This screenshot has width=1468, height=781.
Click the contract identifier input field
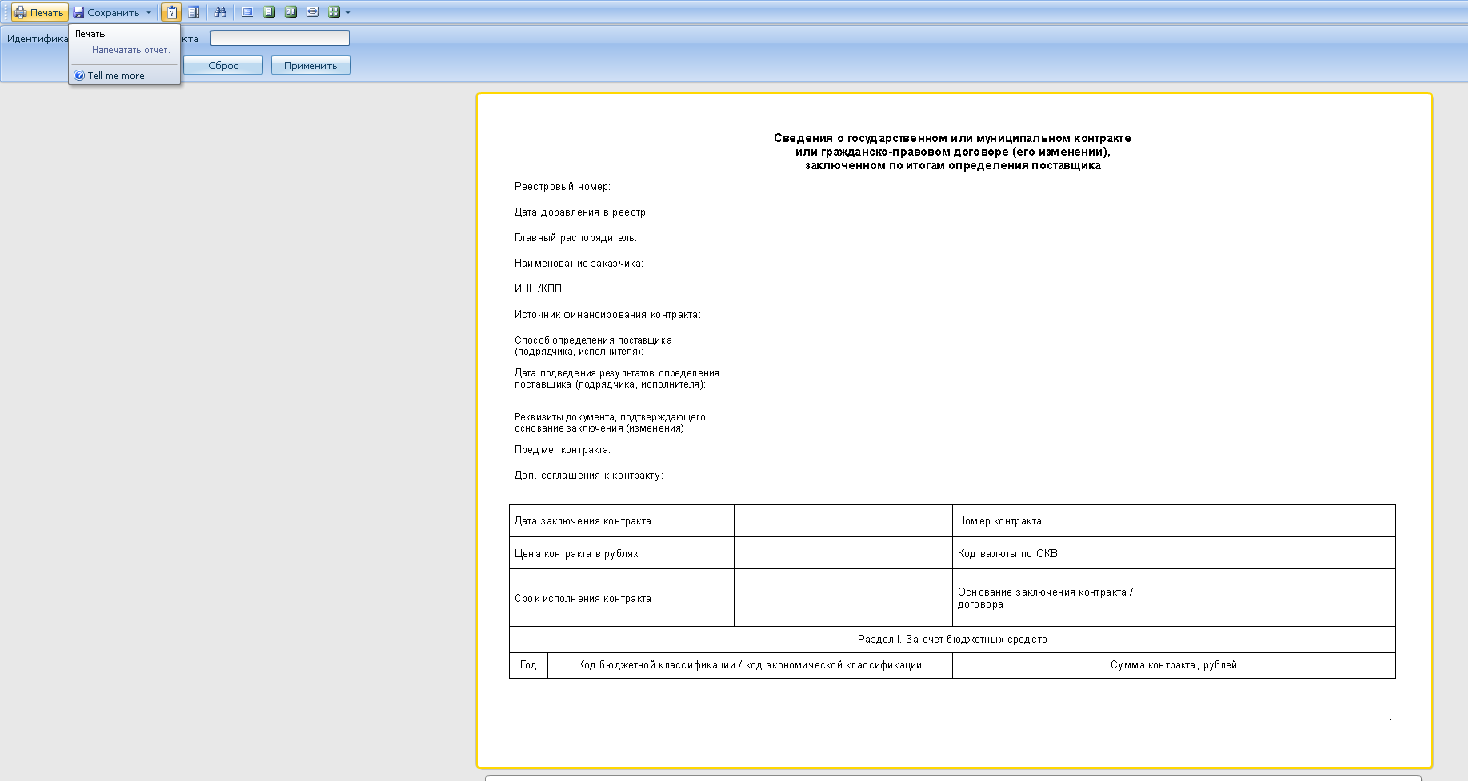pos(280,38)
